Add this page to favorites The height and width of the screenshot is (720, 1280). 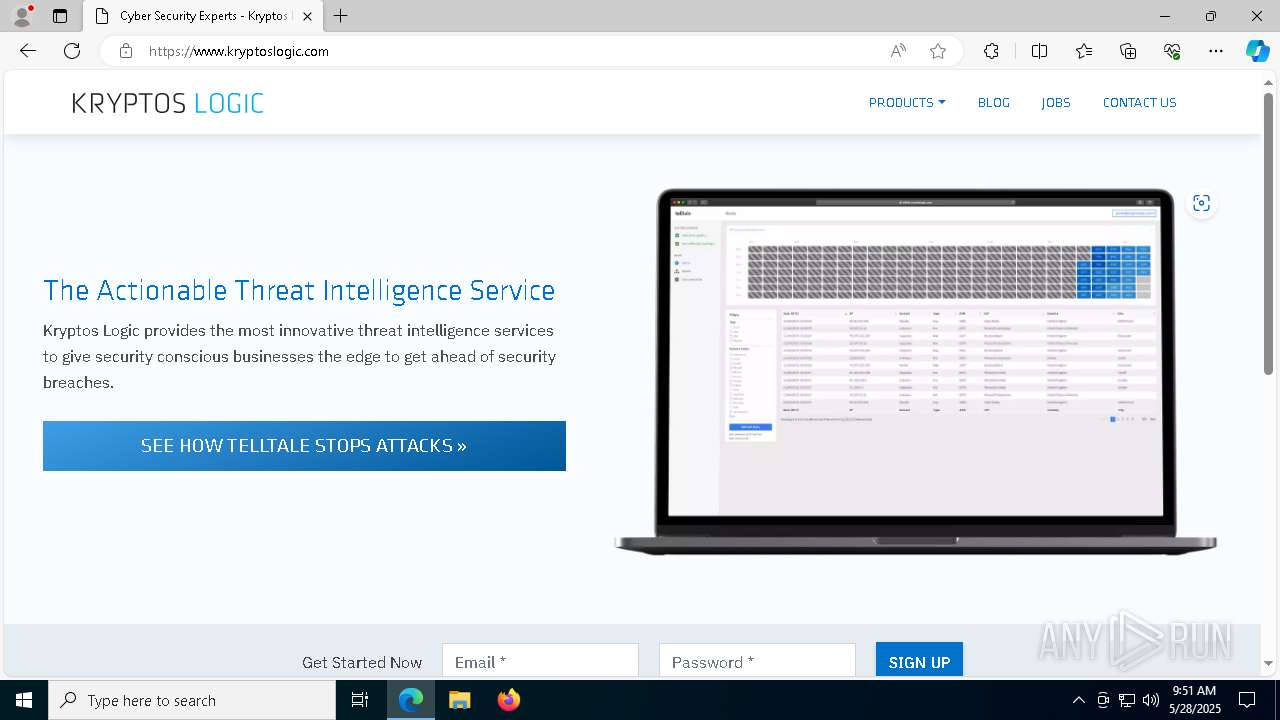[x=938, y=51]
